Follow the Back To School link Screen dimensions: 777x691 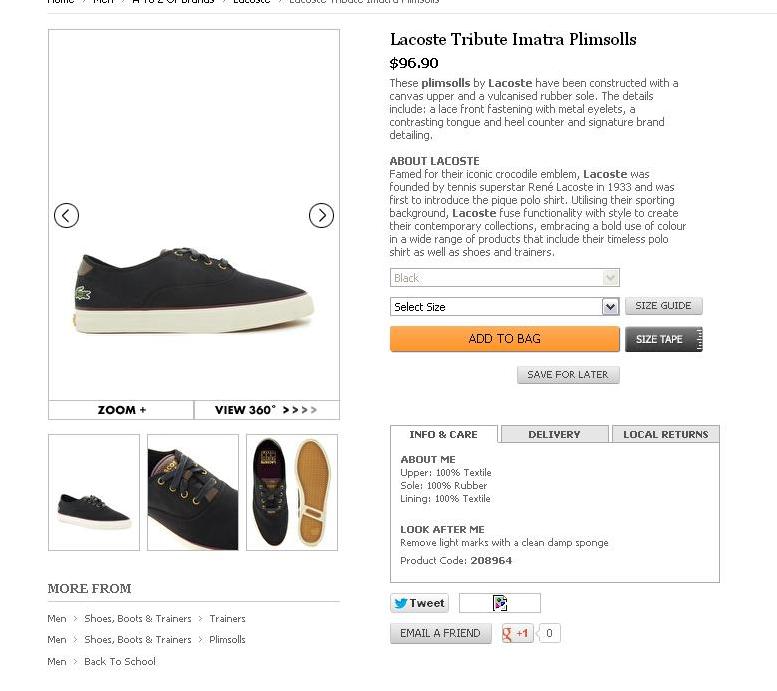[x=120, y=661]
